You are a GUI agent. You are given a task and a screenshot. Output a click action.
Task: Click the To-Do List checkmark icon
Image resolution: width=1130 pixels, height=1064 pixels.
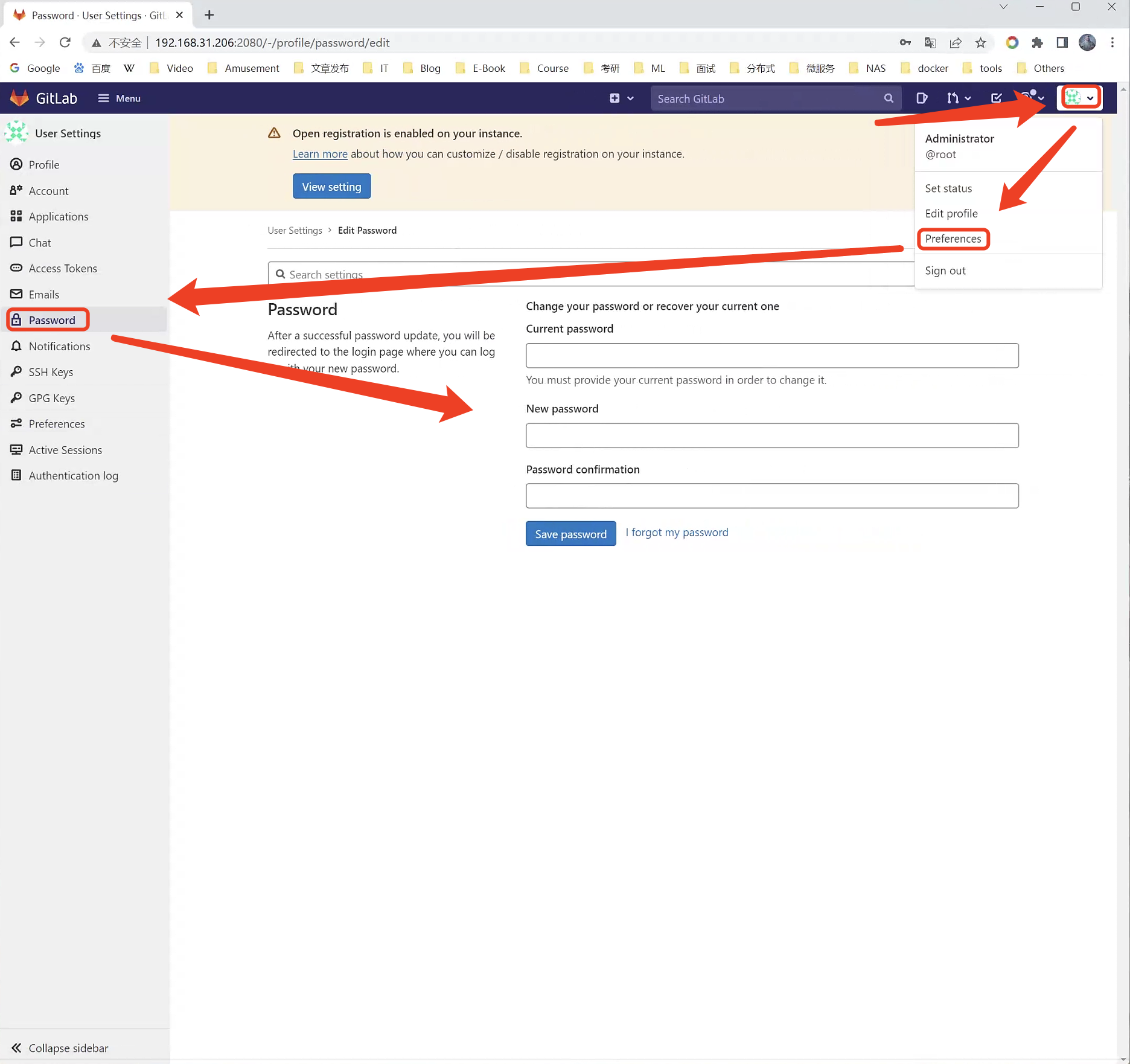(997, 98)
